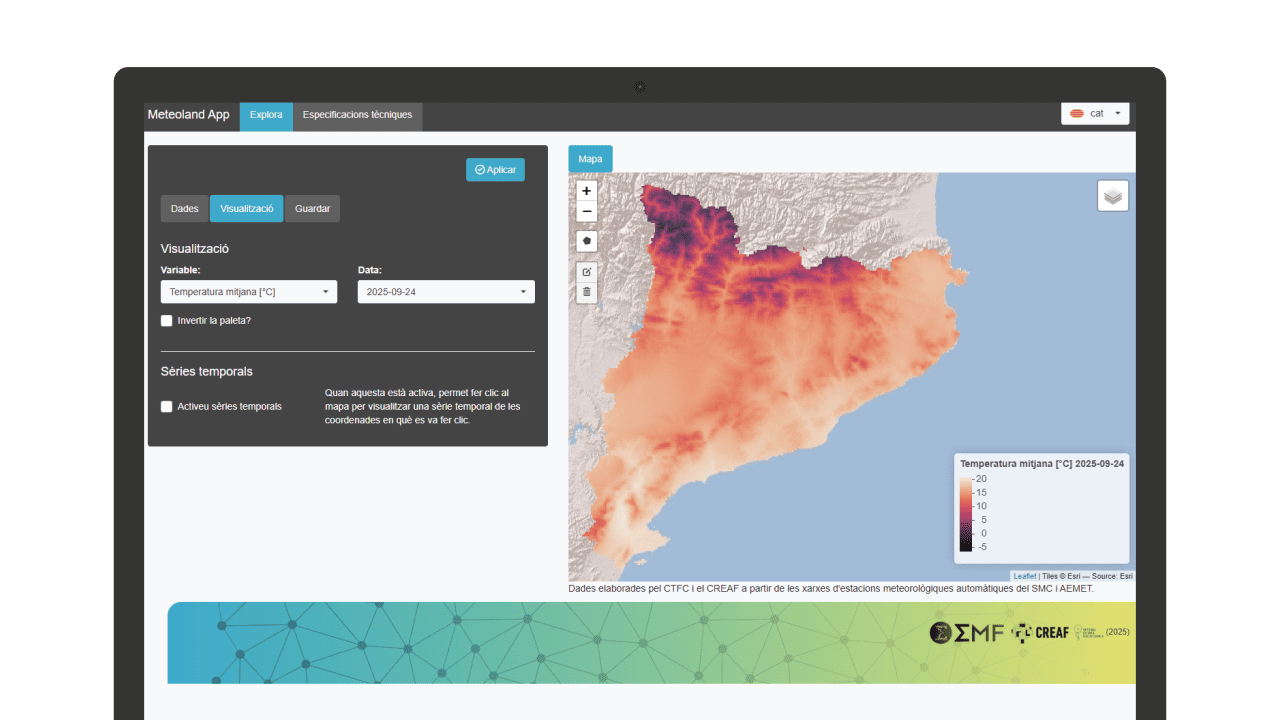Check the Invertir la paleta checkbox
Screen dimensions: 1280x720
pyautogui.click(x=167, y=321)
